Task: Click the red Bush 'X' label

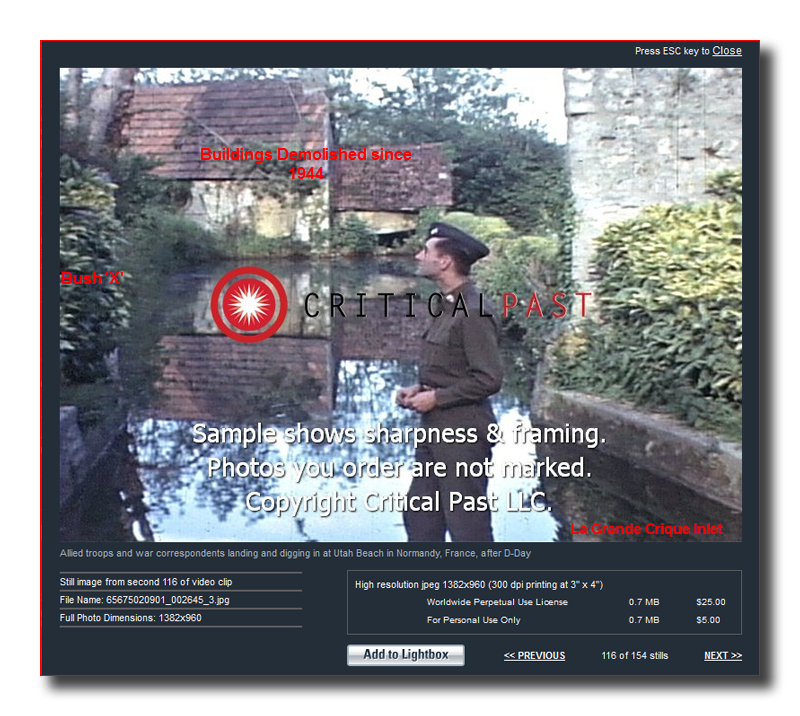Action: coord(91,279)
